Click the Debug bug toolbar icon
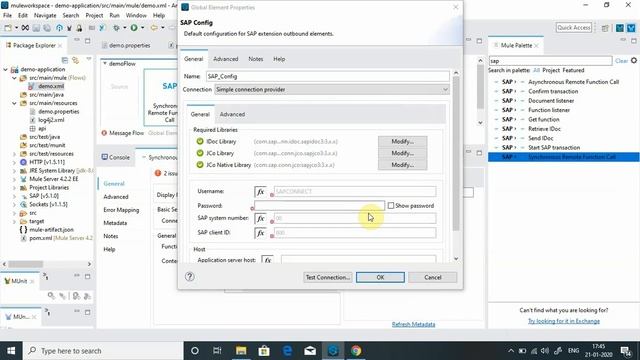640x360 pixels. pyautogui.click(x=117, y=28)
